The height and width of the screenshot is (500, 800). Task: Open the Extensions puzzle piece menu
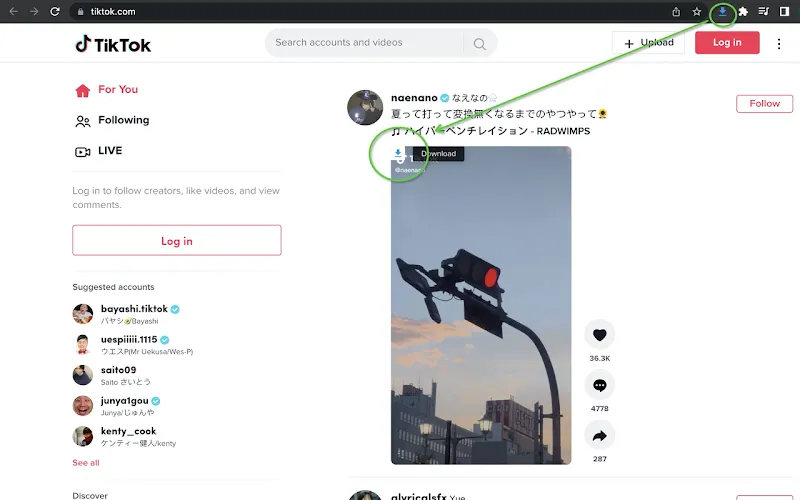click(x=743, y=11)
